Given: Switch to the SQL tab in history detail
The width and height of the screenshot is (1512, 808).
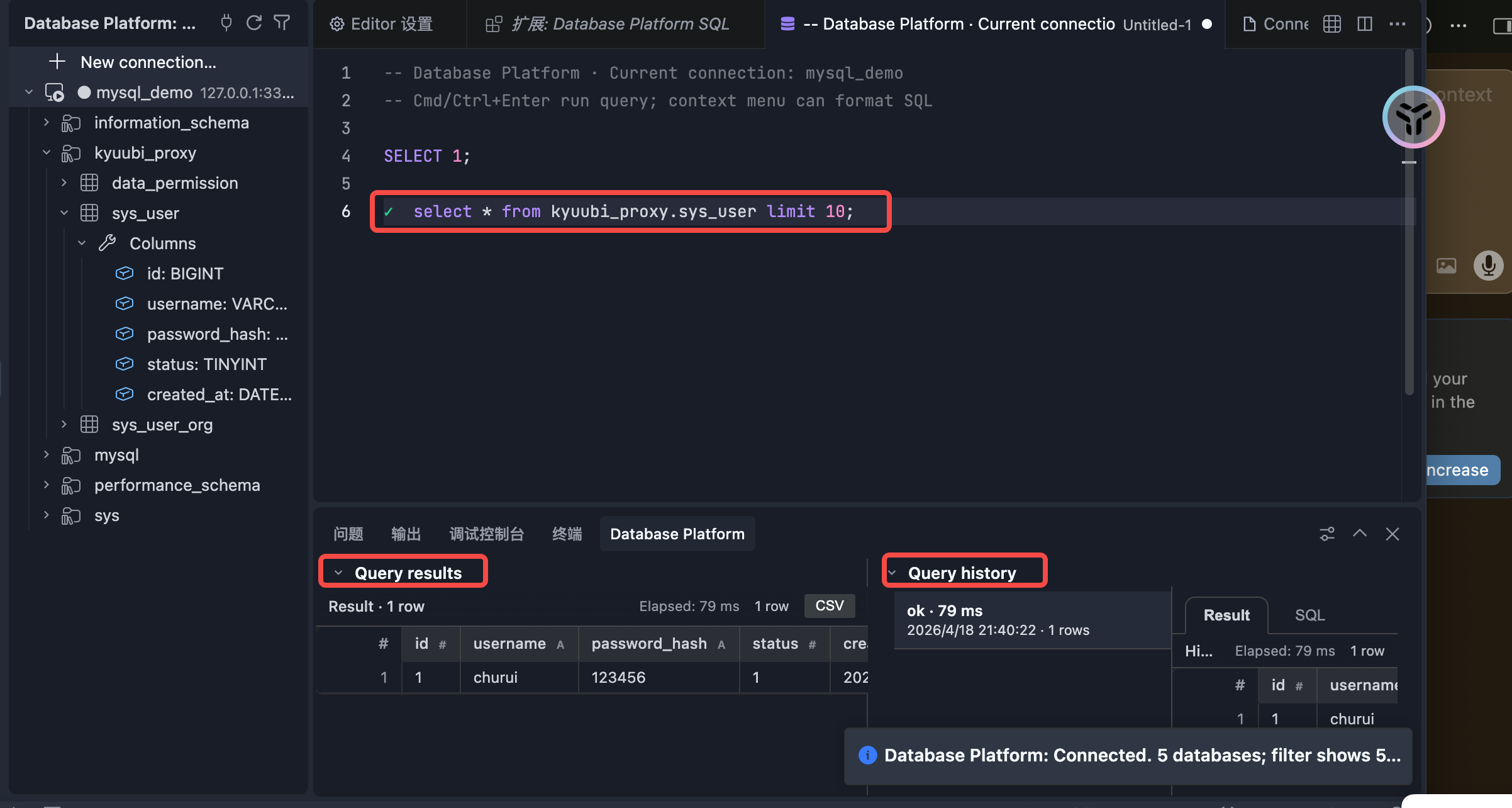Looking at the screenshot, I should (x=1310, y=615).
